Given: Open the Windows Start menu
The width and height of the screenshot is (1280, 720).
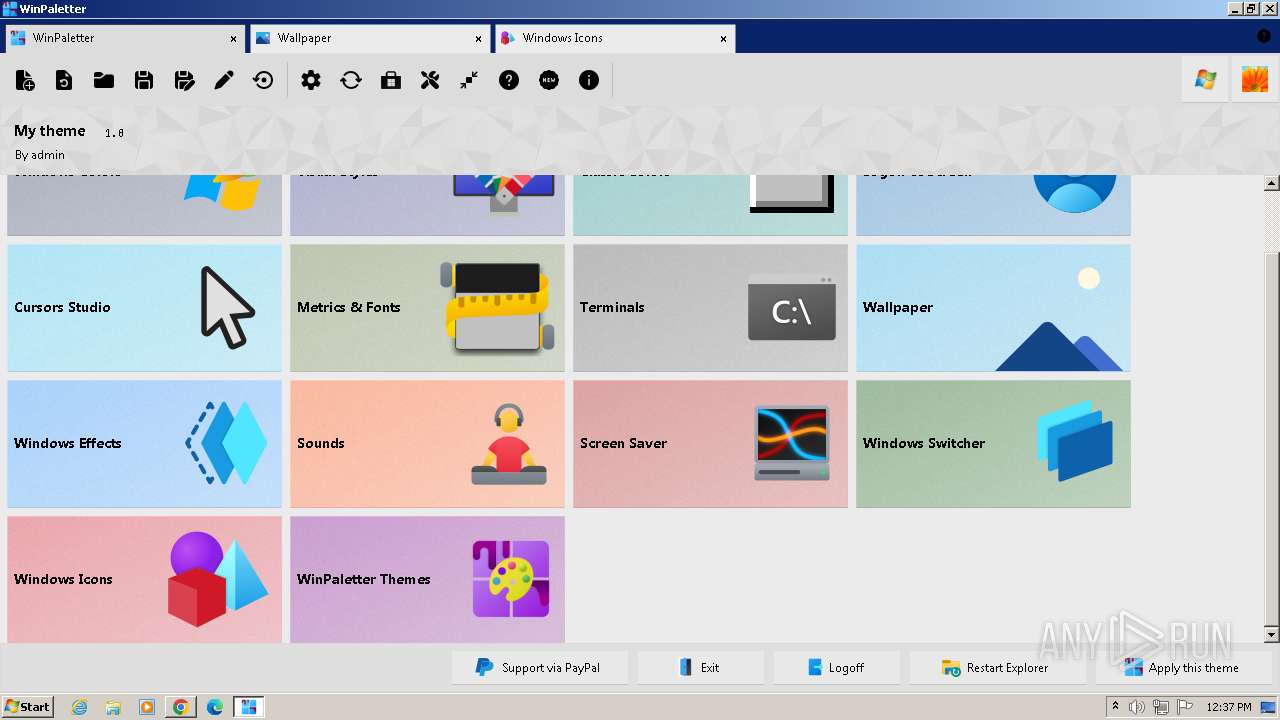Looking at the screenshot, I should (27, 707).
